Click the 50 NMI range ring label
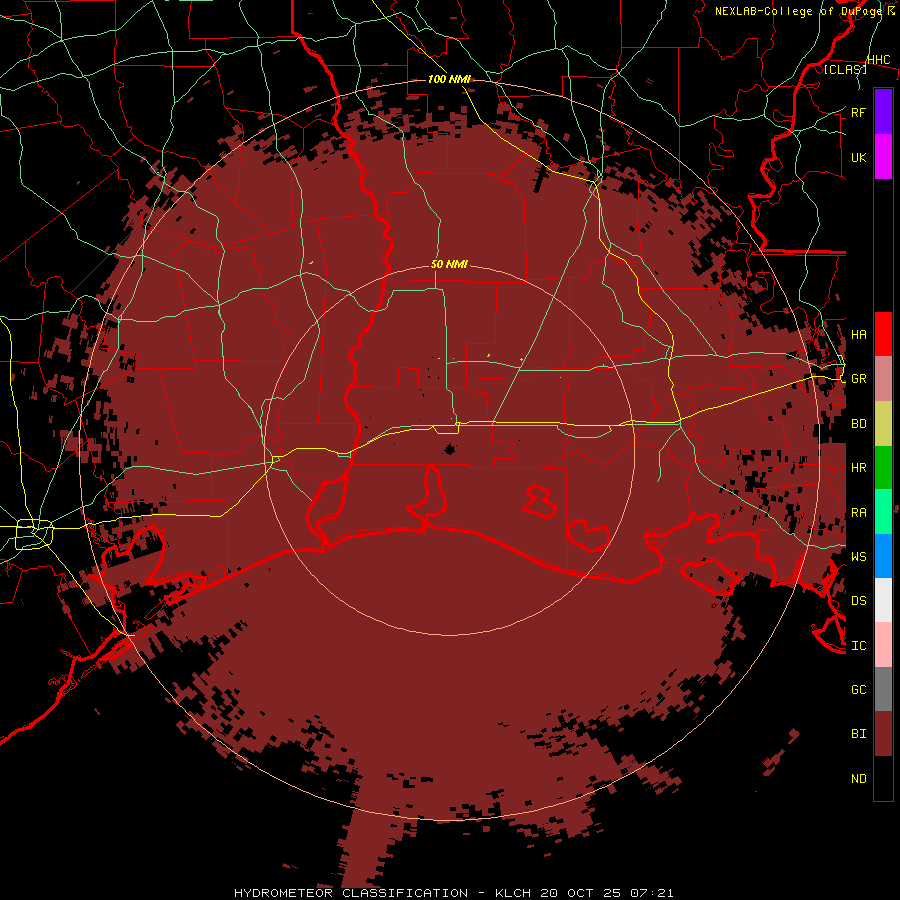 pos(449,264)
